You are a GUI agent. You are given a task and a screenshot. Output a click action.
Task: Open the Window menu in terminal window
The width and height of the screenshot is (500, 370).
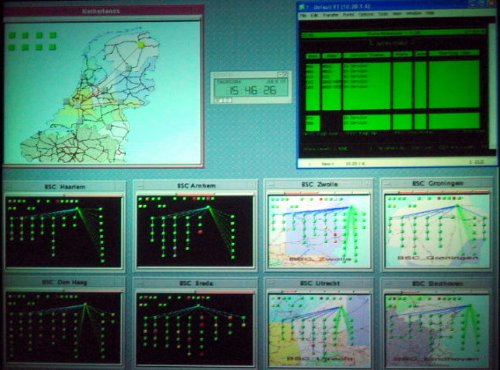(414, 14)
